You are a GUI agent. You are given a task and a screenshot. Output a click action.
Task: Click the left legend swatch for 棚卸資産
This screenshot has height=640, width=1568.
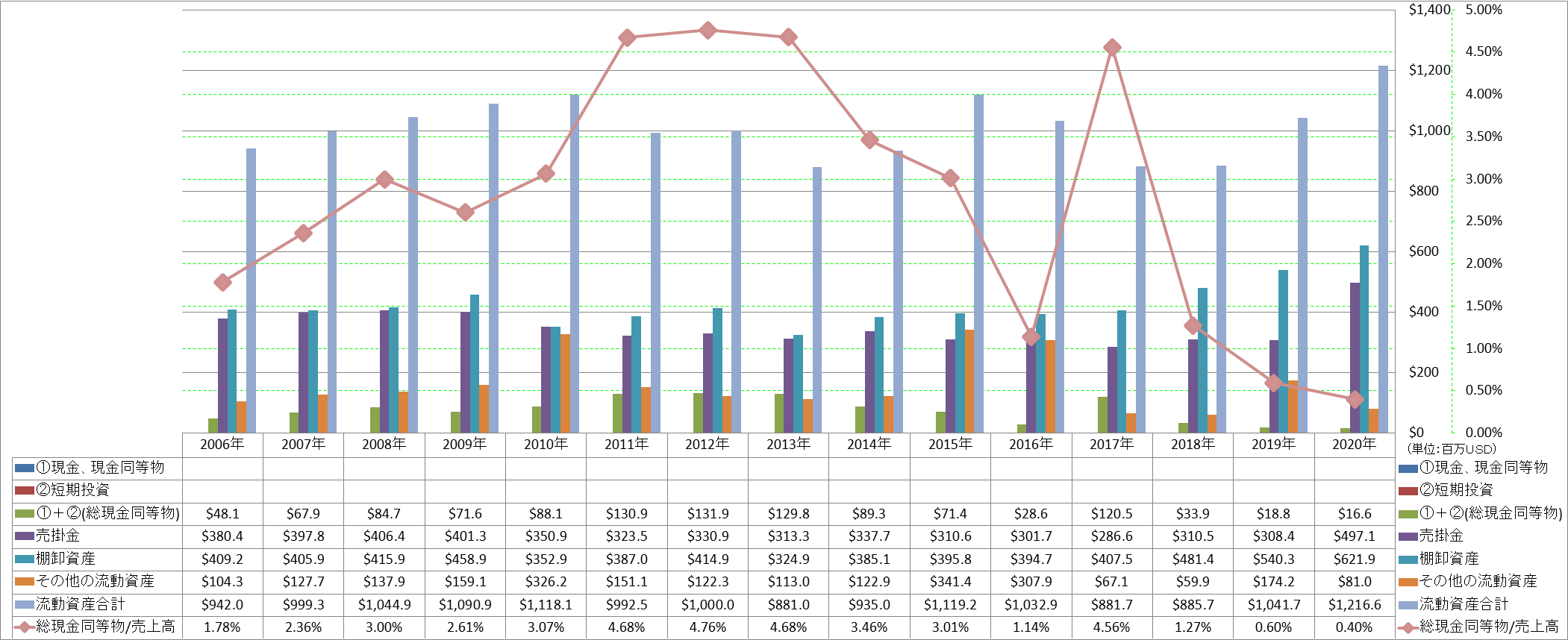[25, 559]
